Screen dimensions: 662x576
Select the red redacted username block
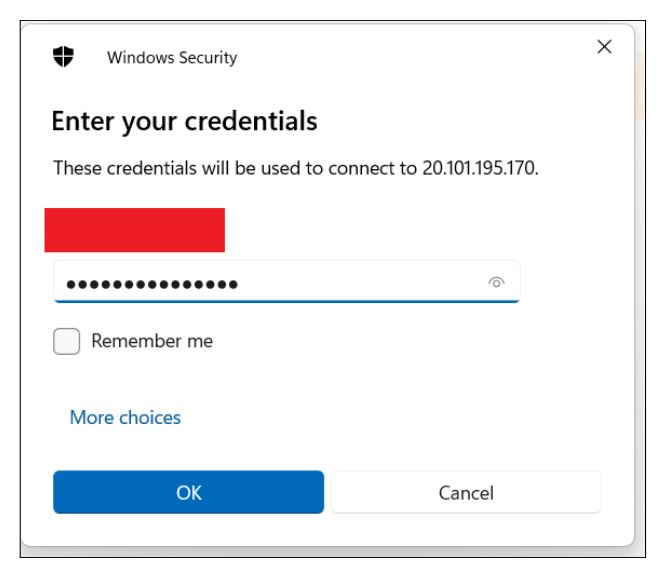point(135,230)
